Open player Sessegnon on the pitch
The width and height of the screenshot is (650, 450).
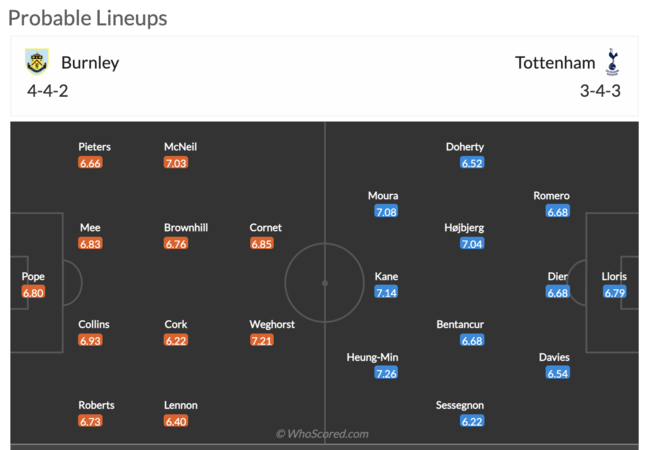pyautogui.click(x=460, y=405)
